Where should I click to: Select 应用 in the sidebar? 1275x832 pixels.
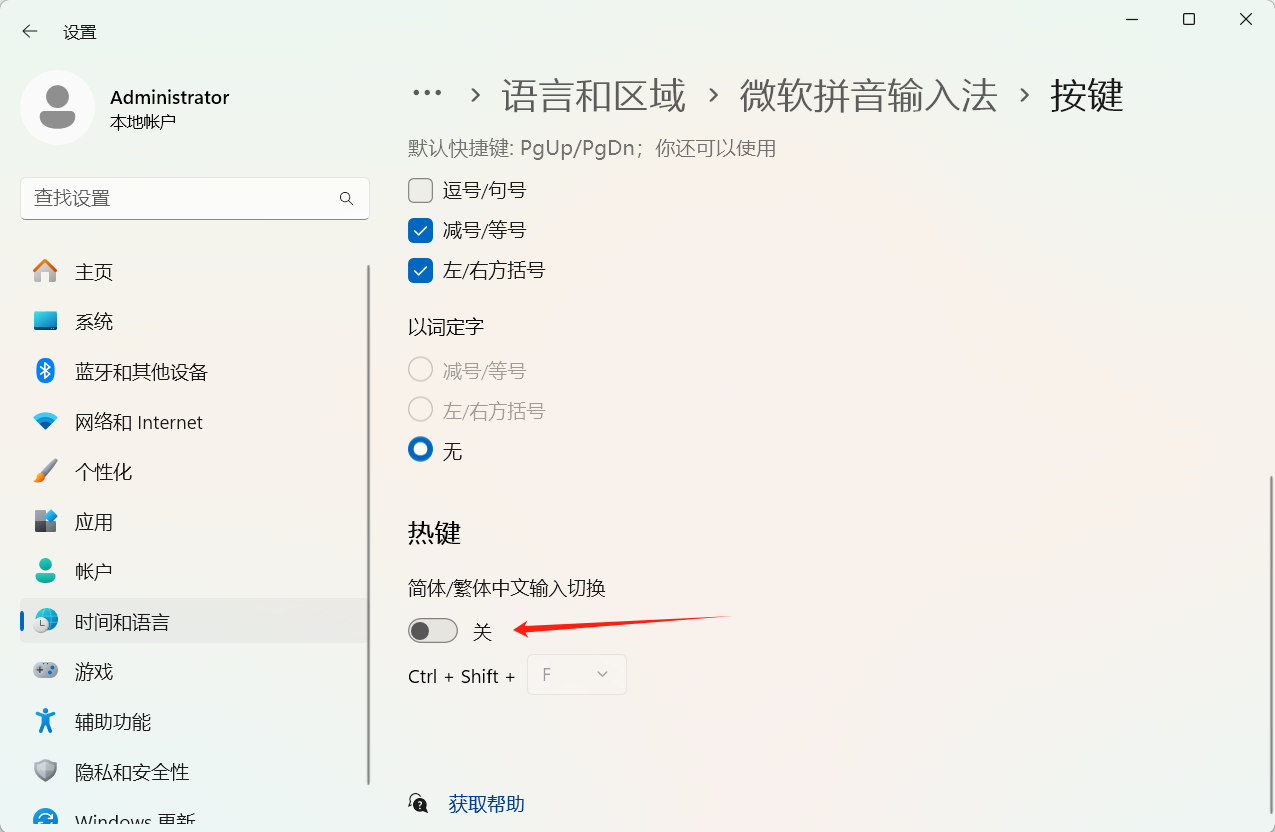194,522
